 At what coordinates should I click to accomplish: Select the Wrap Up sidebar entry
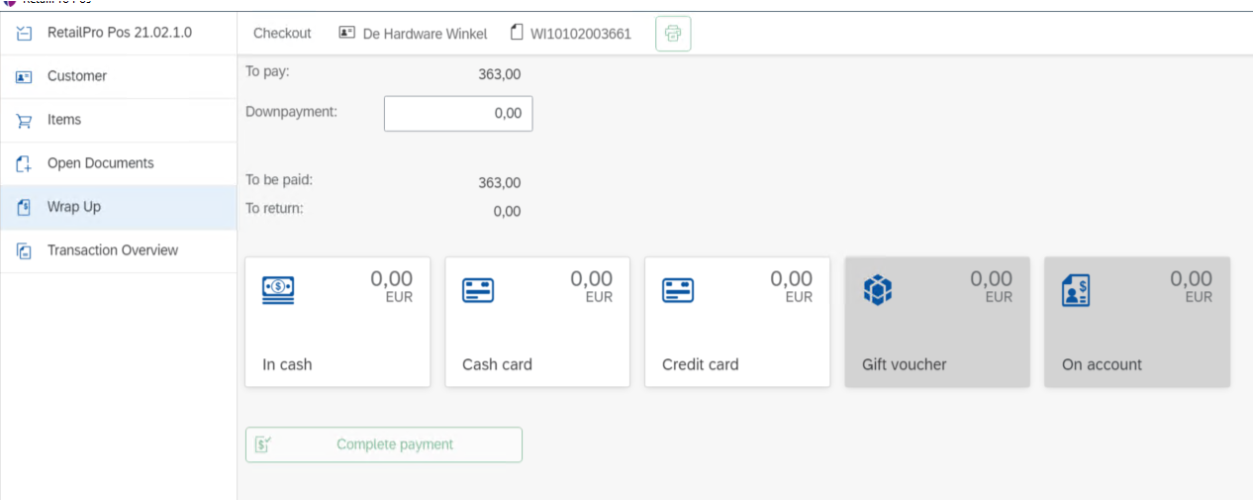(x=74, y=207)
